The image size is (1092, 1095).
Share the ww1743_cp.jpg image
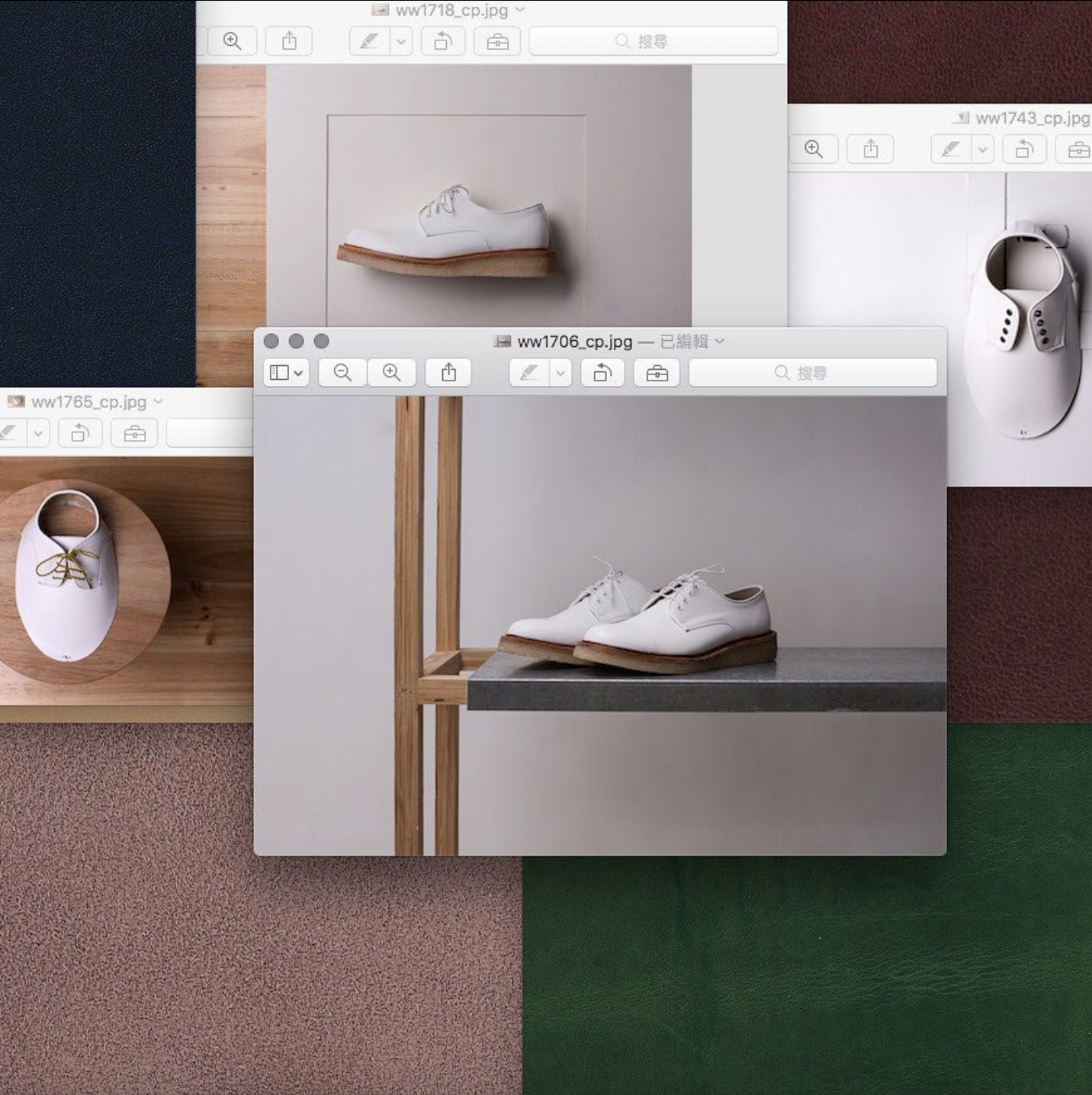871,149
